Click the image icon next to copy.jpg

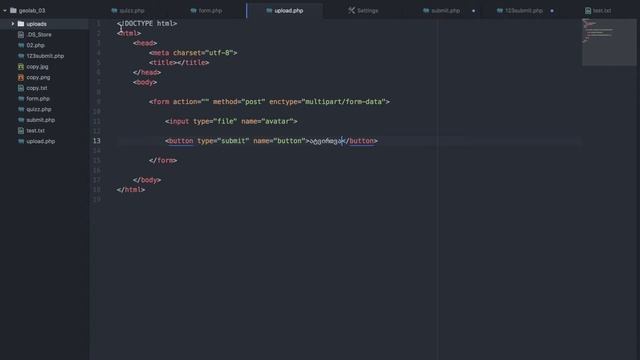click(21, 67)
